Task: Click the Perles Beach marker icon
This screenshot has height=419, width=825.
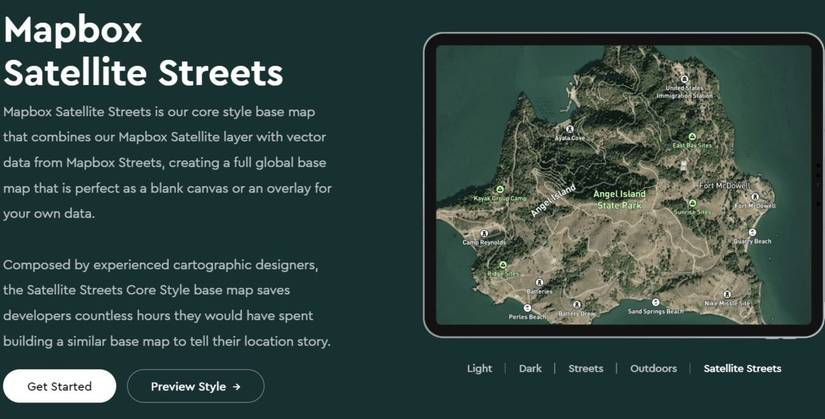Action: [527, 308]
